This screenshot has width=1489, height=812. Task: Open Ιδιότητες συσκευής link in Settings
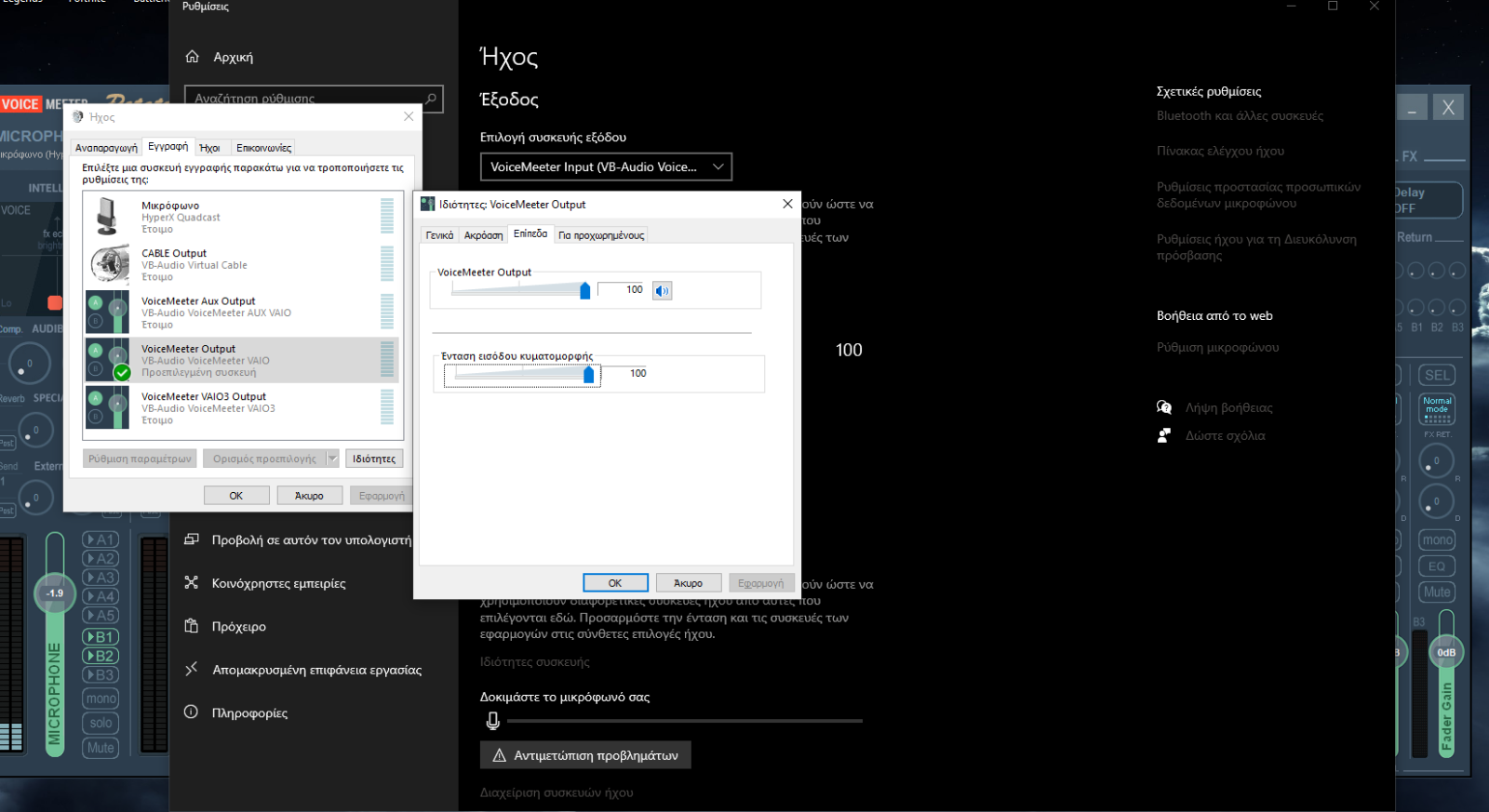coord(535,662)
